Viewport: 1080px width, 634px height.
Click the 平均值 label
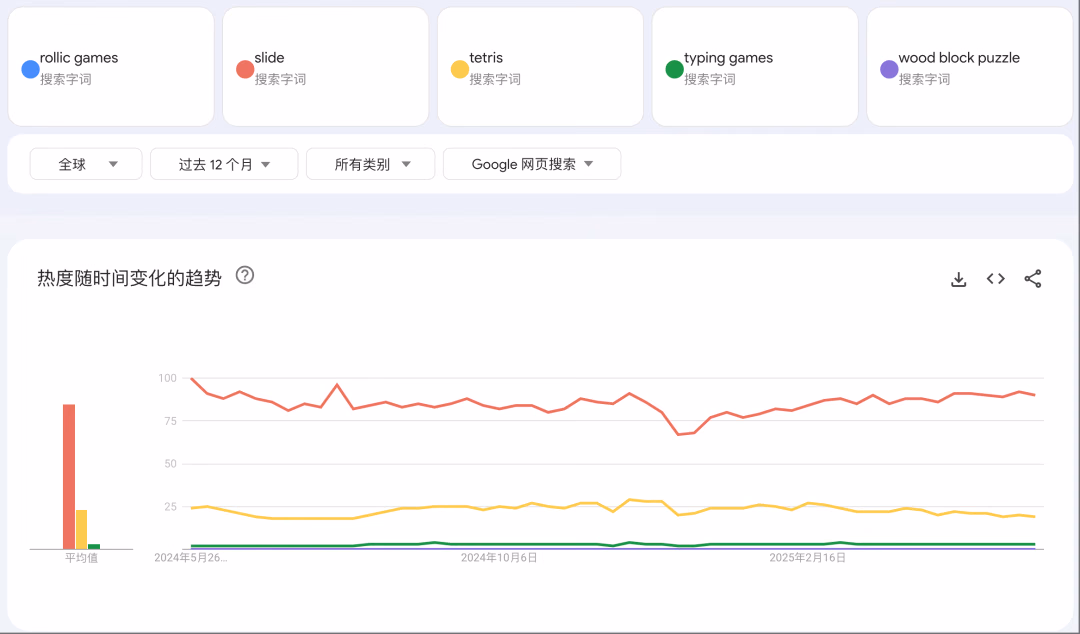(x=81, y=558)
